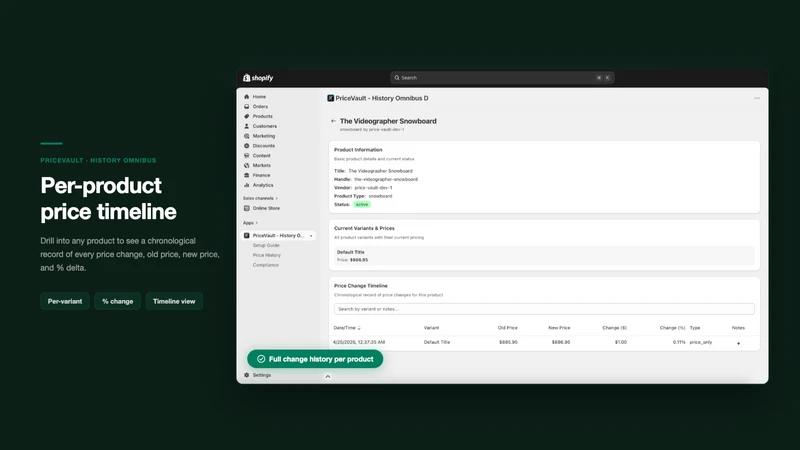800x450 pixels.
Task: Expand the Apps section
Action: tap(250, 223)
